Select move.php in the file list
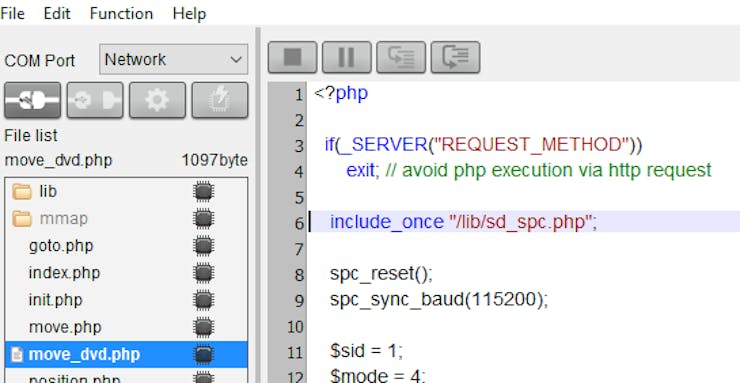This screenshot has height=383, width=740. point(126,327)
